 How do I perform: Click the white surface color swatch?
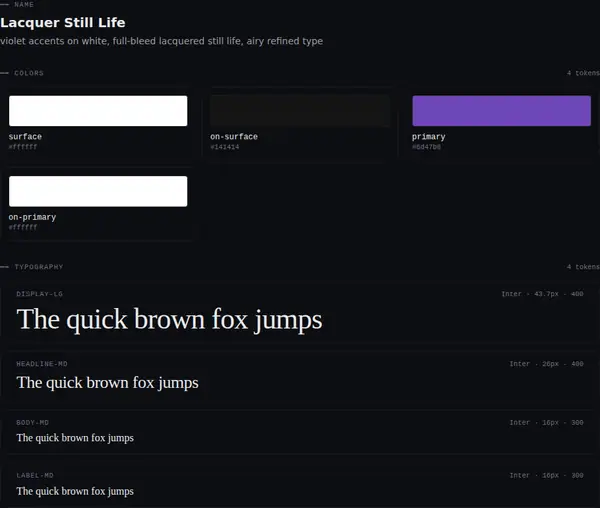pos(98,111)
